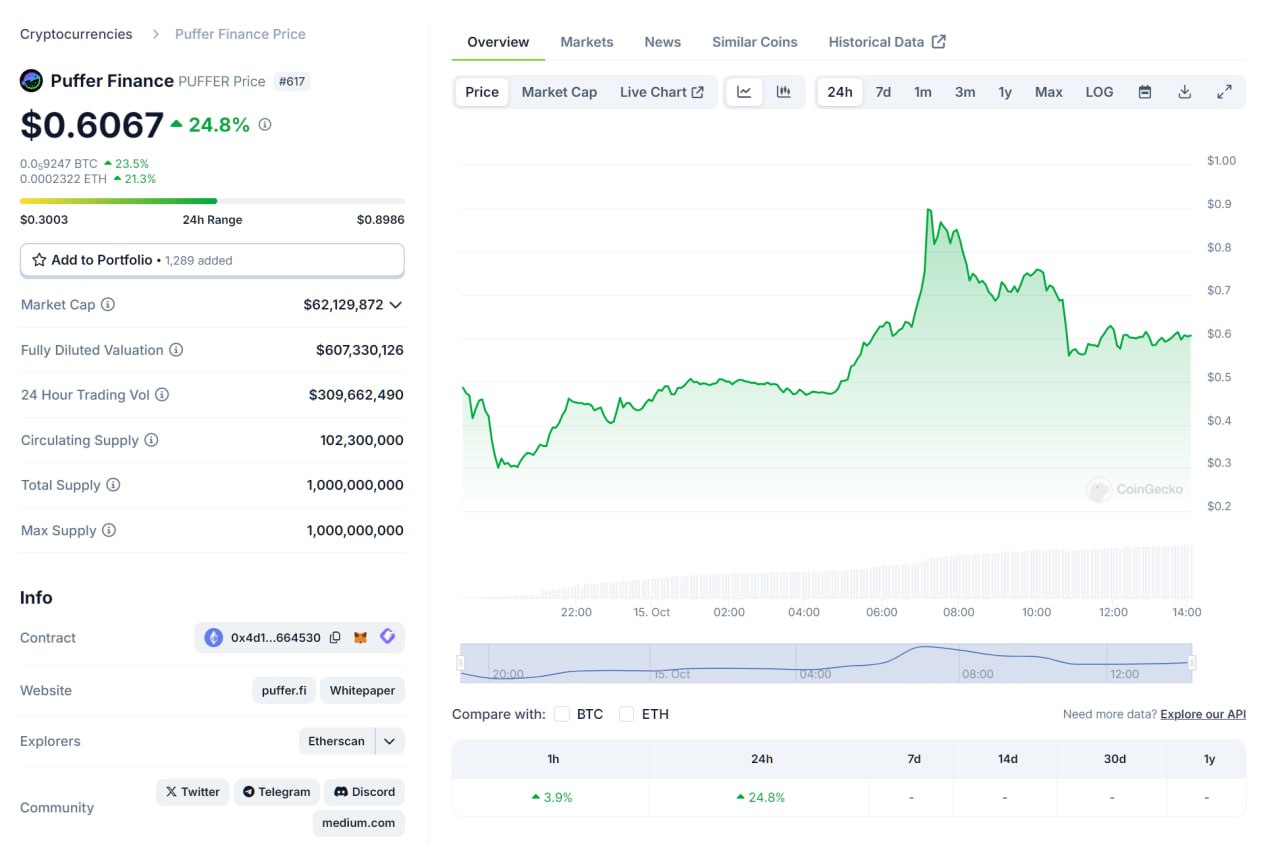The height and width of the screenshot is (844, 1280).
Task: Expand the chart to fullscreen
Action: click(1224, 92)
